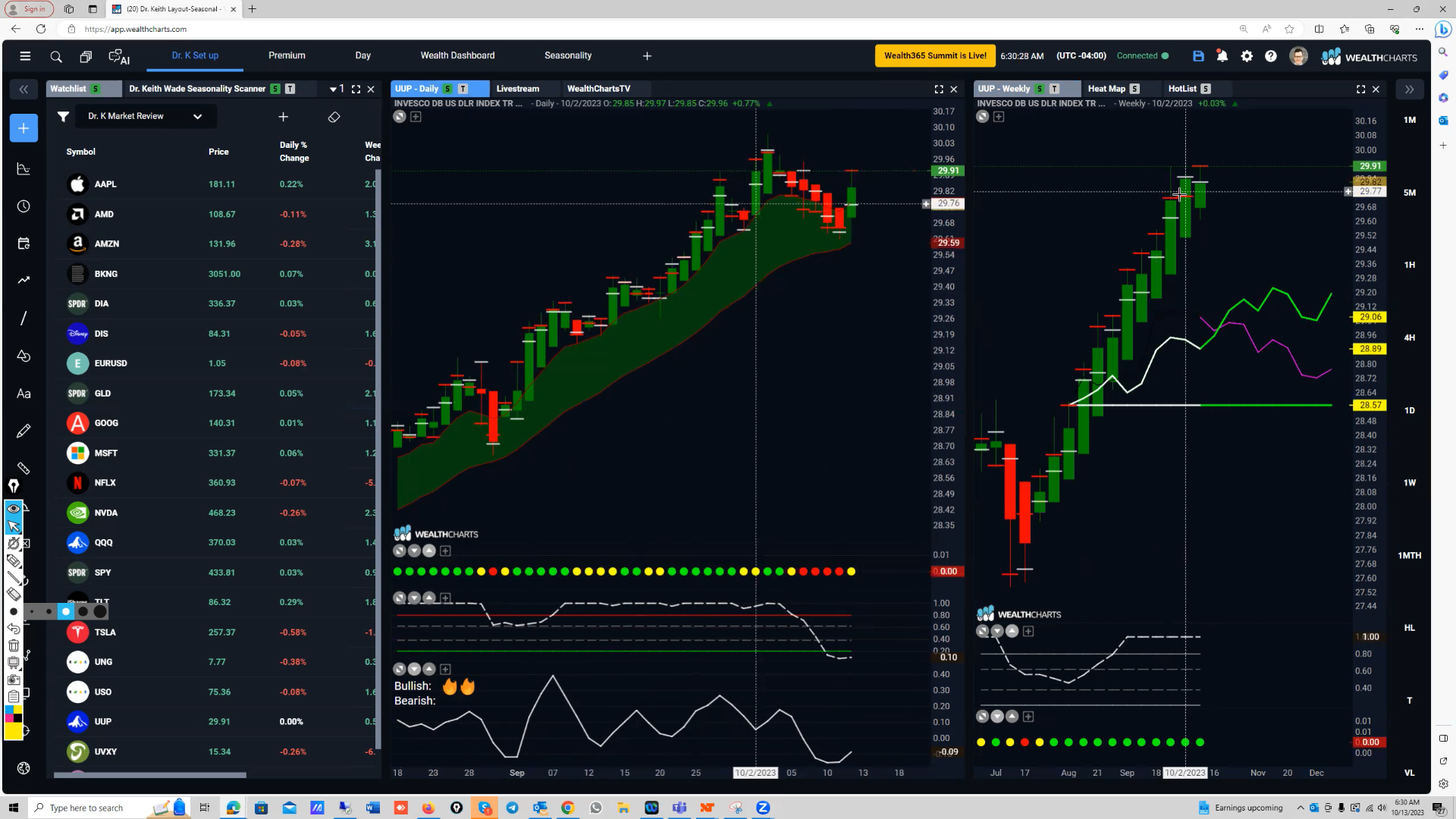The image size is (1456, 819).
Task: Open the symbol search magnifier
Action: [56, 57]
